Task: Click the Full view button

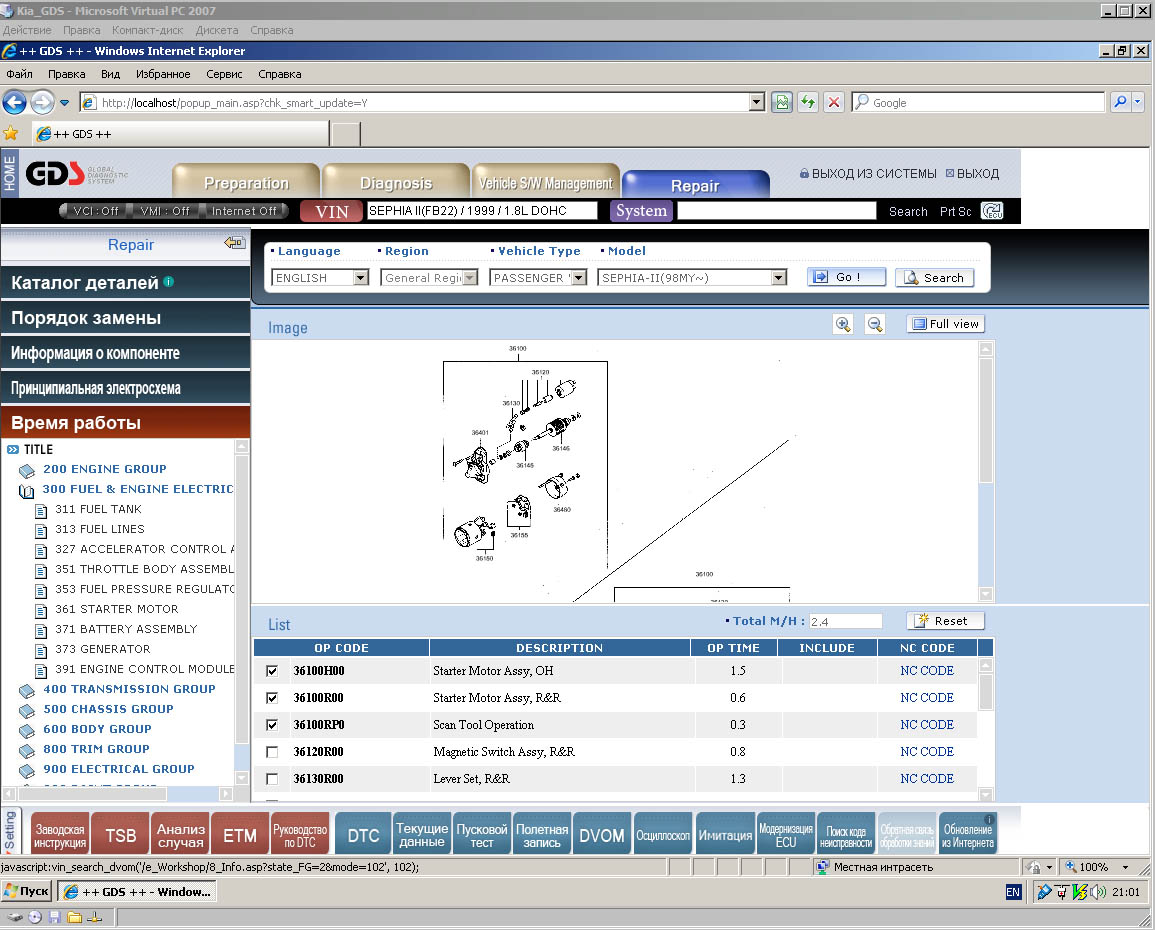Action: [945, 324]
